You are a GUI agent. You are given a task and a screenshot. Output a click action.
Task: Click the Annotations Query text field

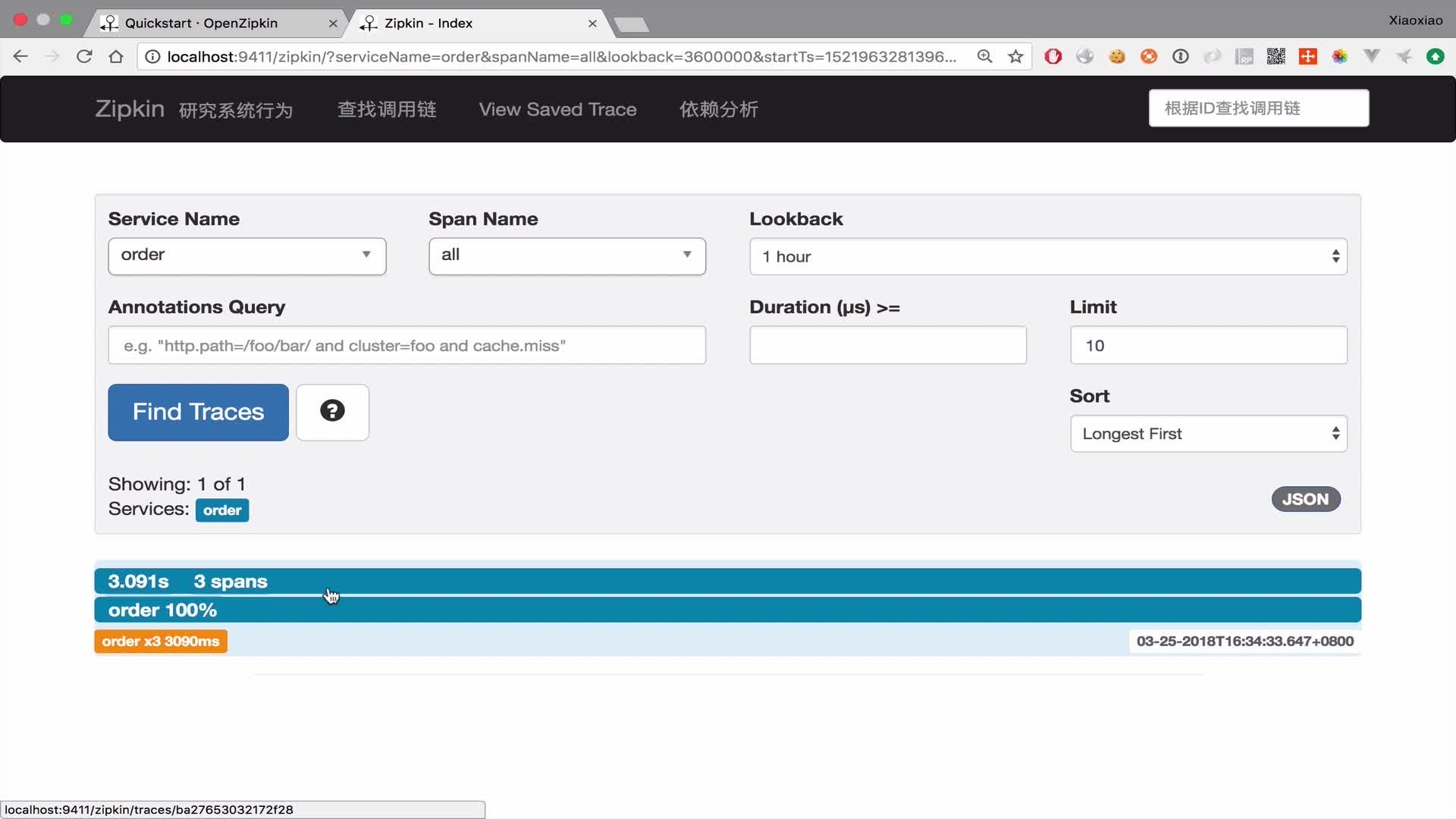(x=406, y=346)
